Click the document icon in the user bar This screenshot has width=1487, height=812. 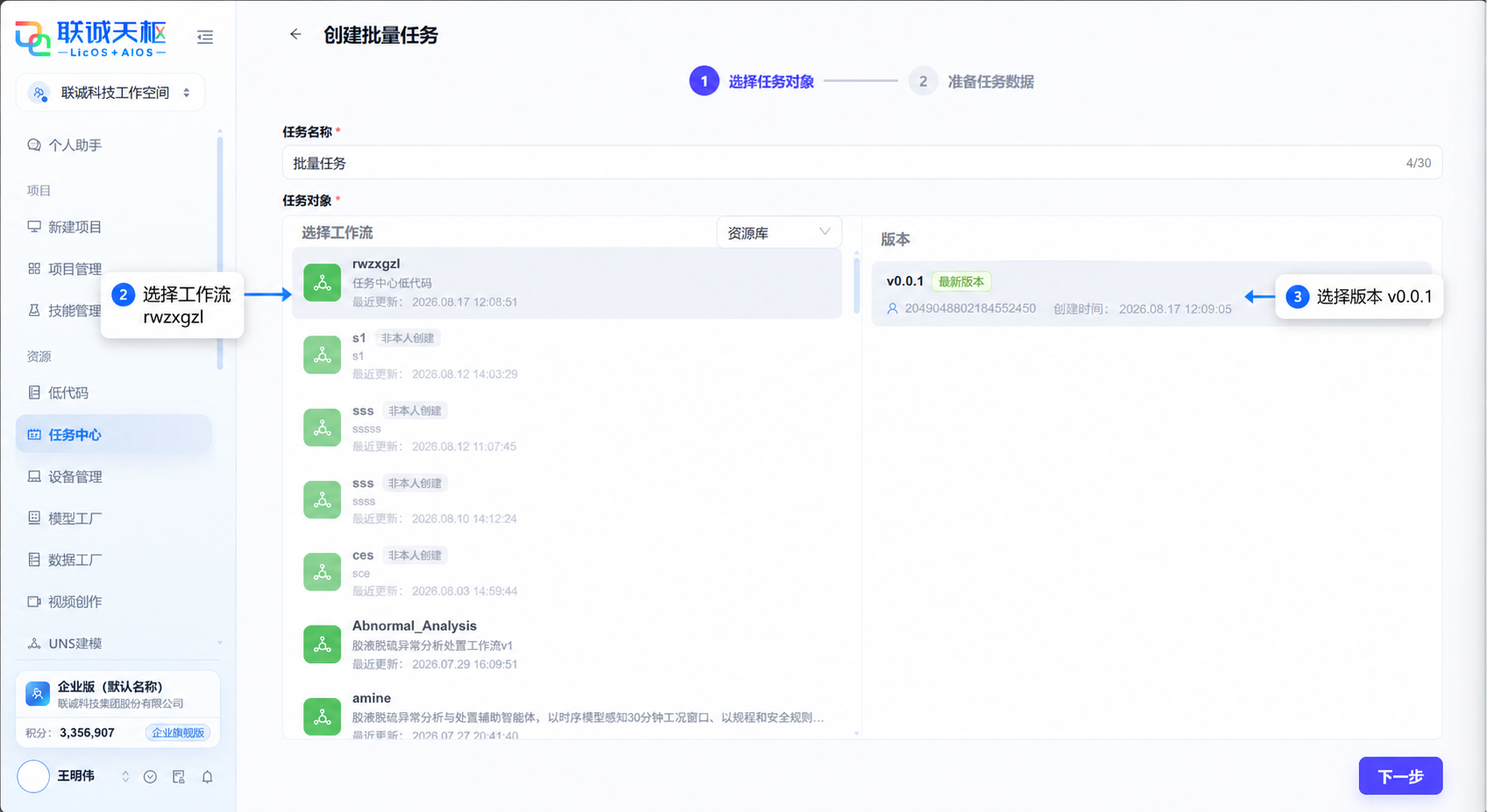179,776
